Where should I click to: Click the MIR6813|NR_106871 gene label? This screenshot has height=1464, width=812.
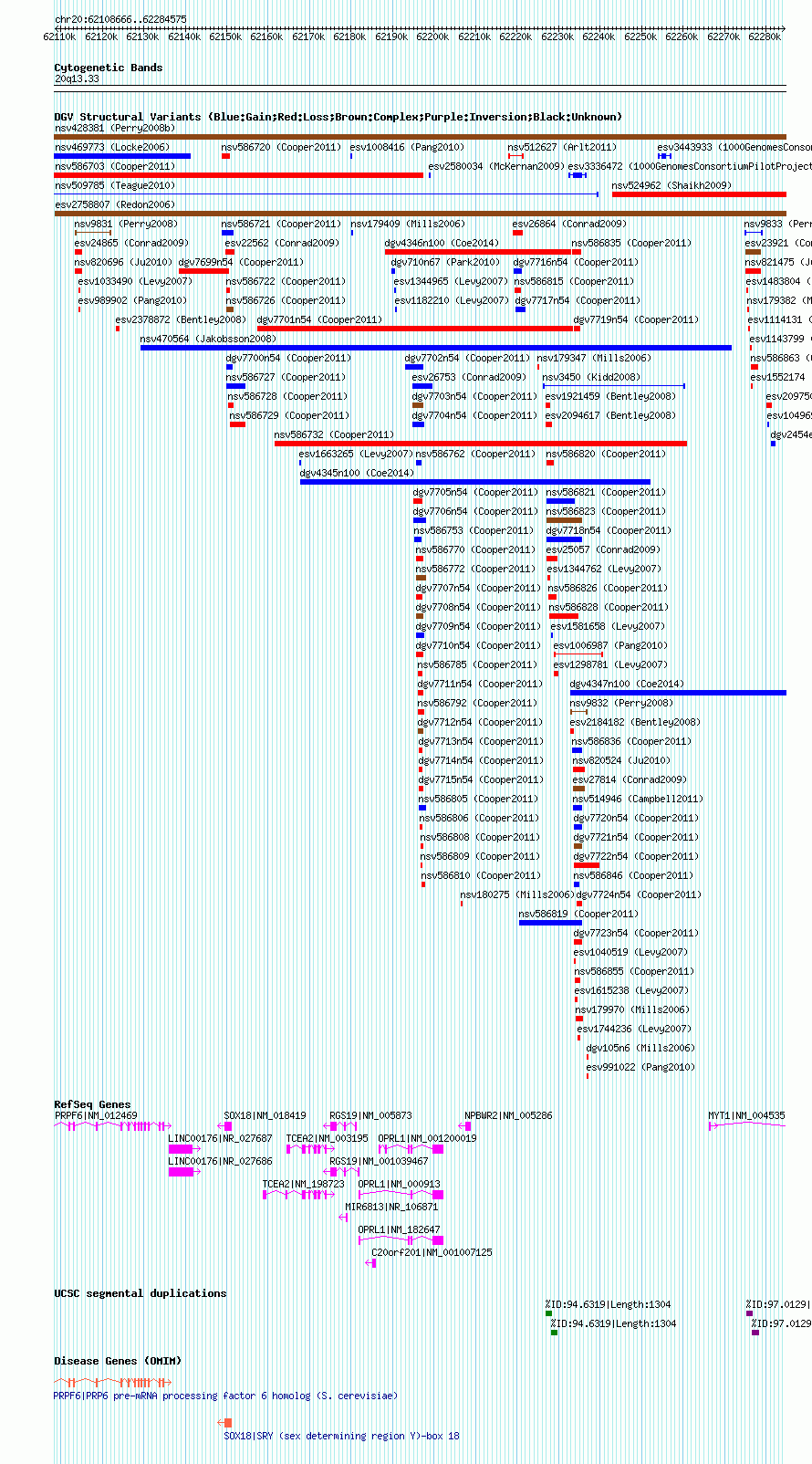pyautogui.click(x=391, y=1207)
